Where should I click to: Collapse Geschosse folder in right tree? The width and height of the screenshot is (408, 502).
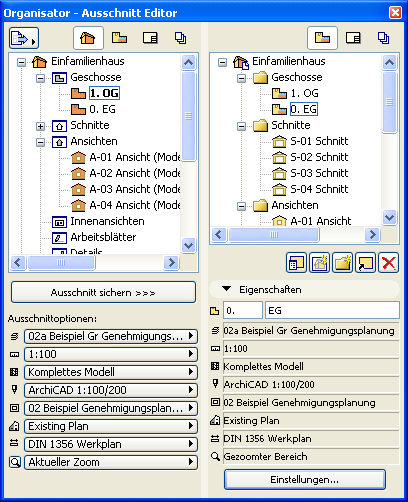tap(241, 79)
